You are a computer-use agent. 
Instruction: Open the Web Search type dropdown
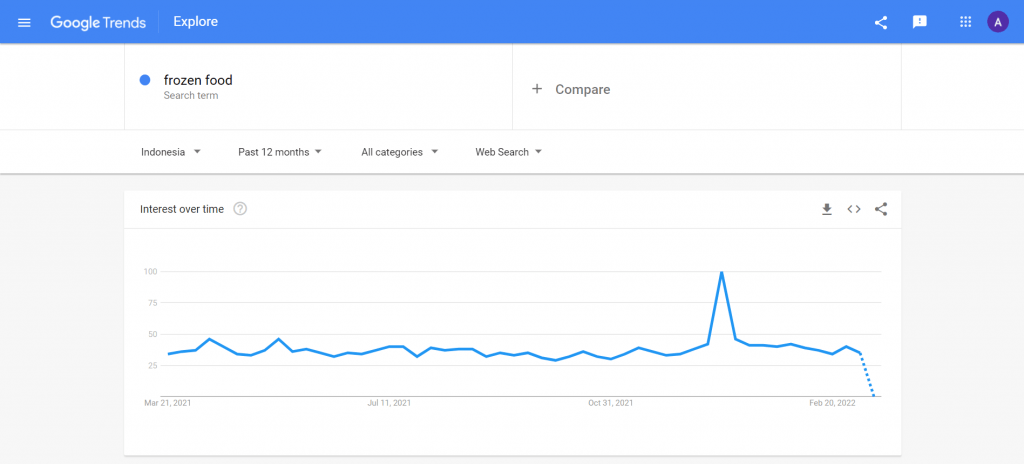click(508, 152)
